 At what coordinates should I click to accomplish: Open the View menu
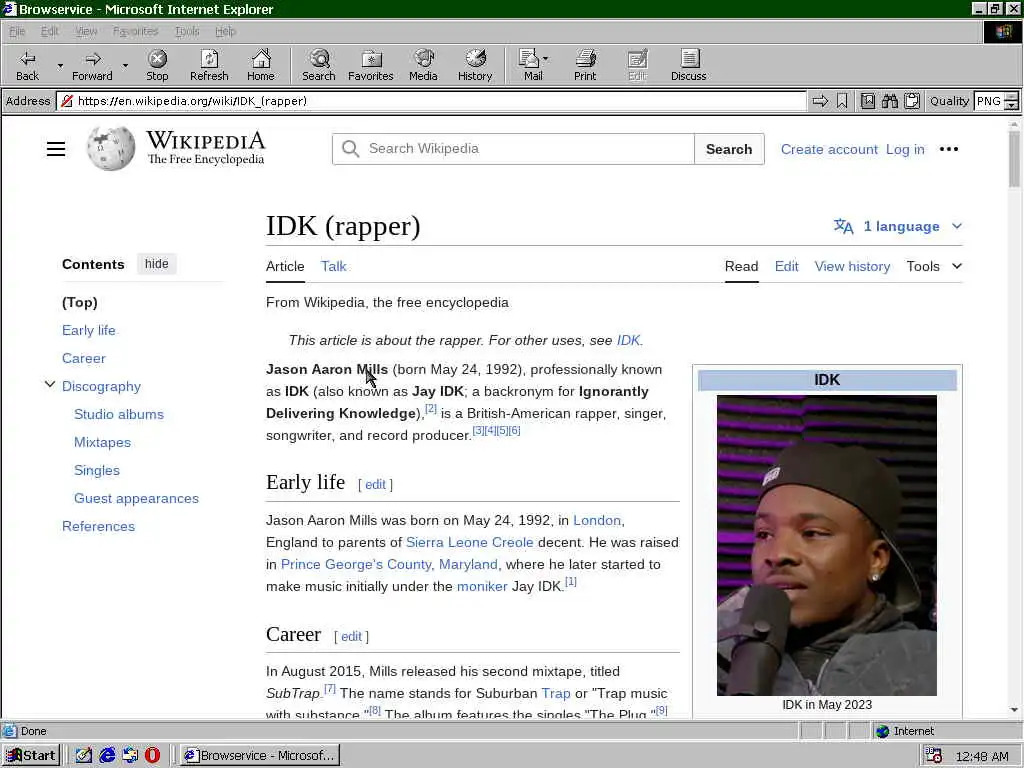[86, 31]
